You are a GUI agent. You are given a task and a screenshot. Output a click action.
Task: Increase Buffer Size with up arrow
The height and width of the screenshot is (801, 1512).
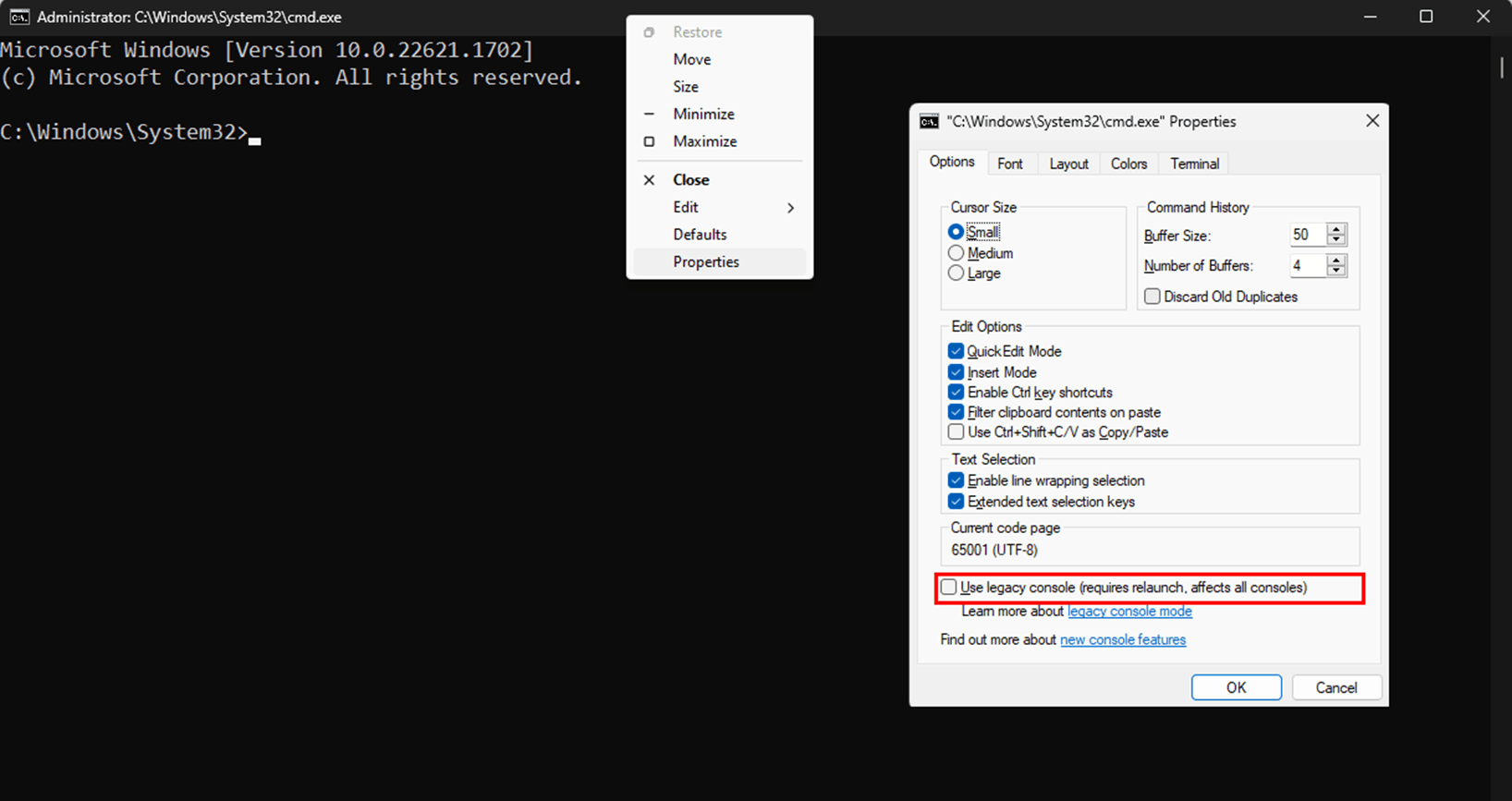[x=1335, y=229]
